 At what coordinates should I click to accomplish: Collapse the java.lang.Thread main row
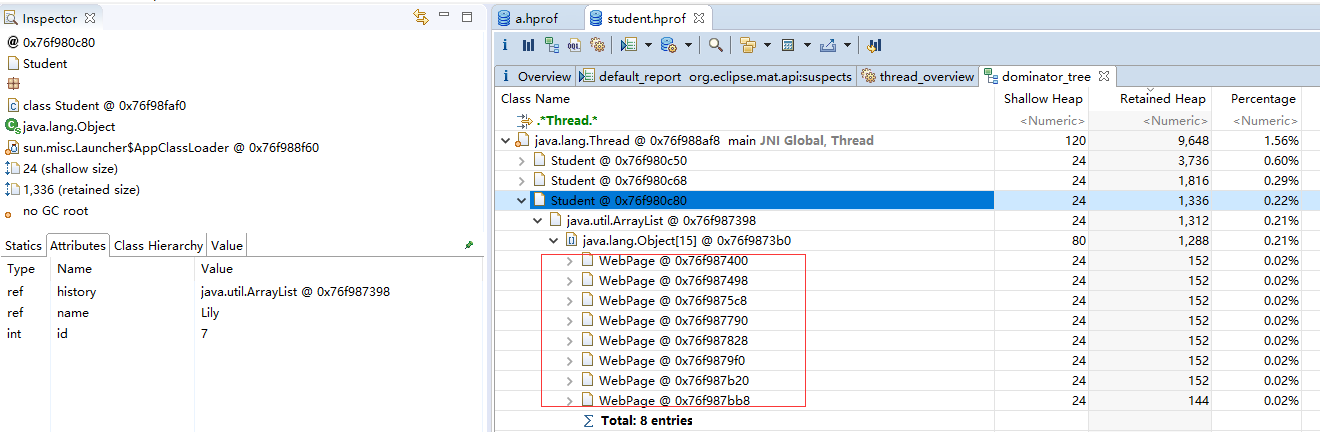505,141
